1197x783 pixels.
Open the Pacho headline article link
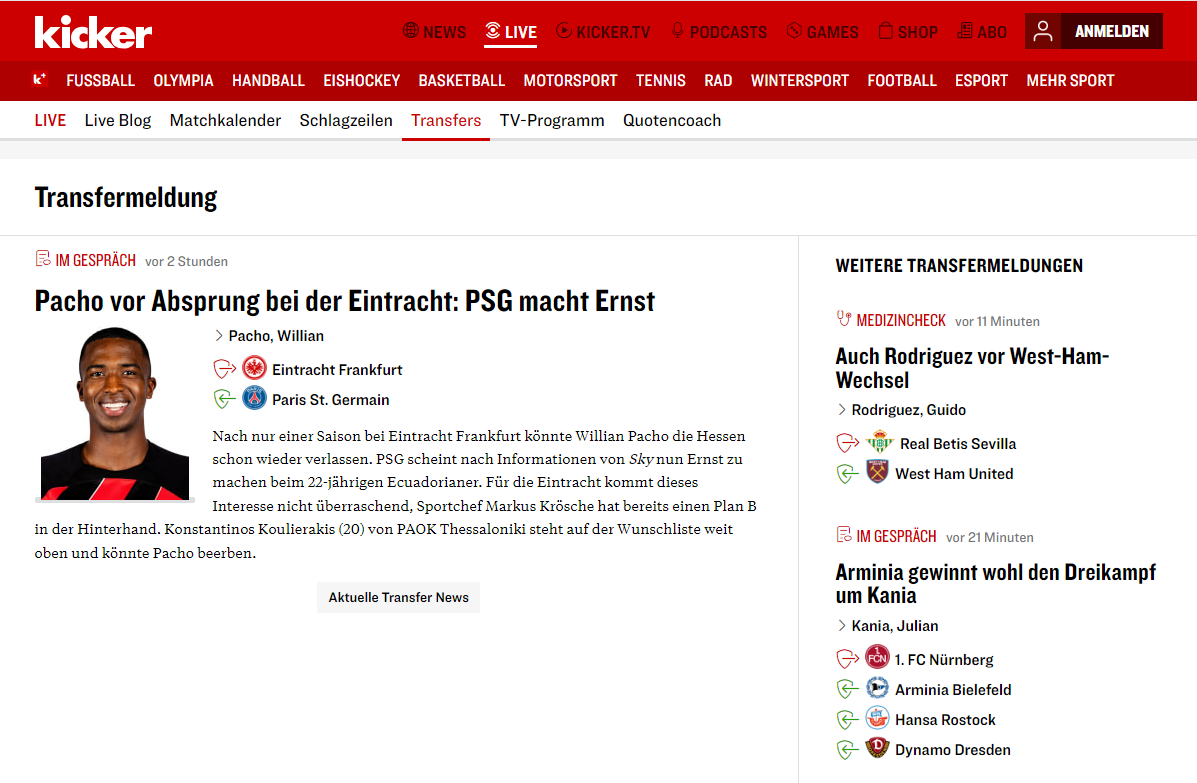coord(344,300)
